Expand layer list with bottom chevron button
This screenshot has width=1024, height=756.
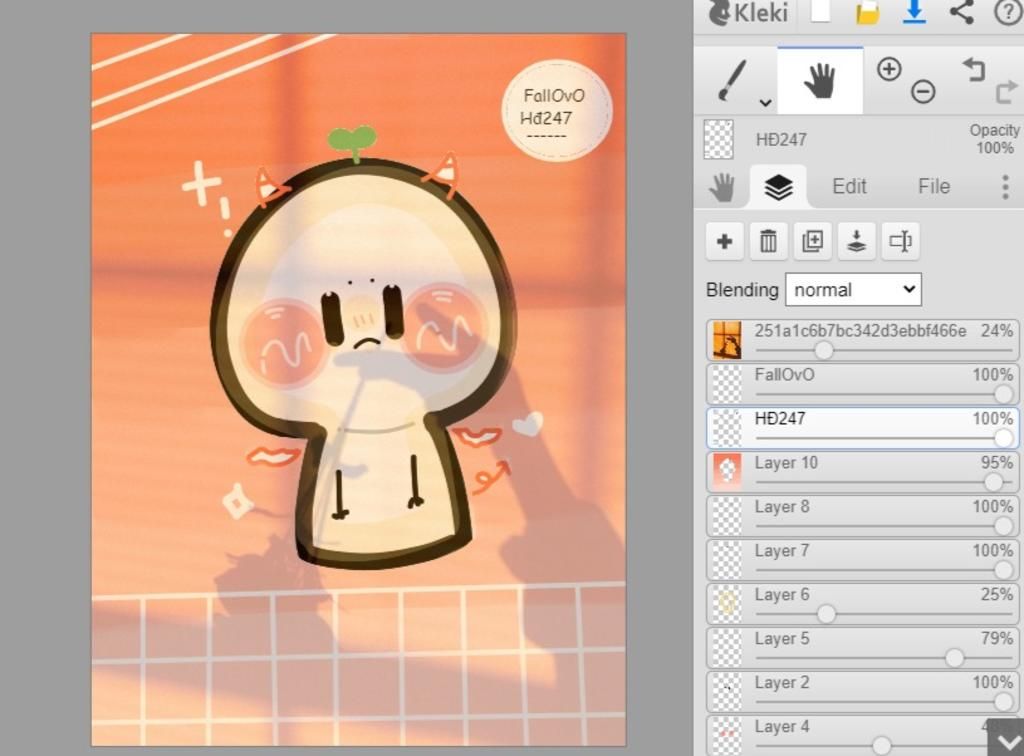(x=1005, y=738)
